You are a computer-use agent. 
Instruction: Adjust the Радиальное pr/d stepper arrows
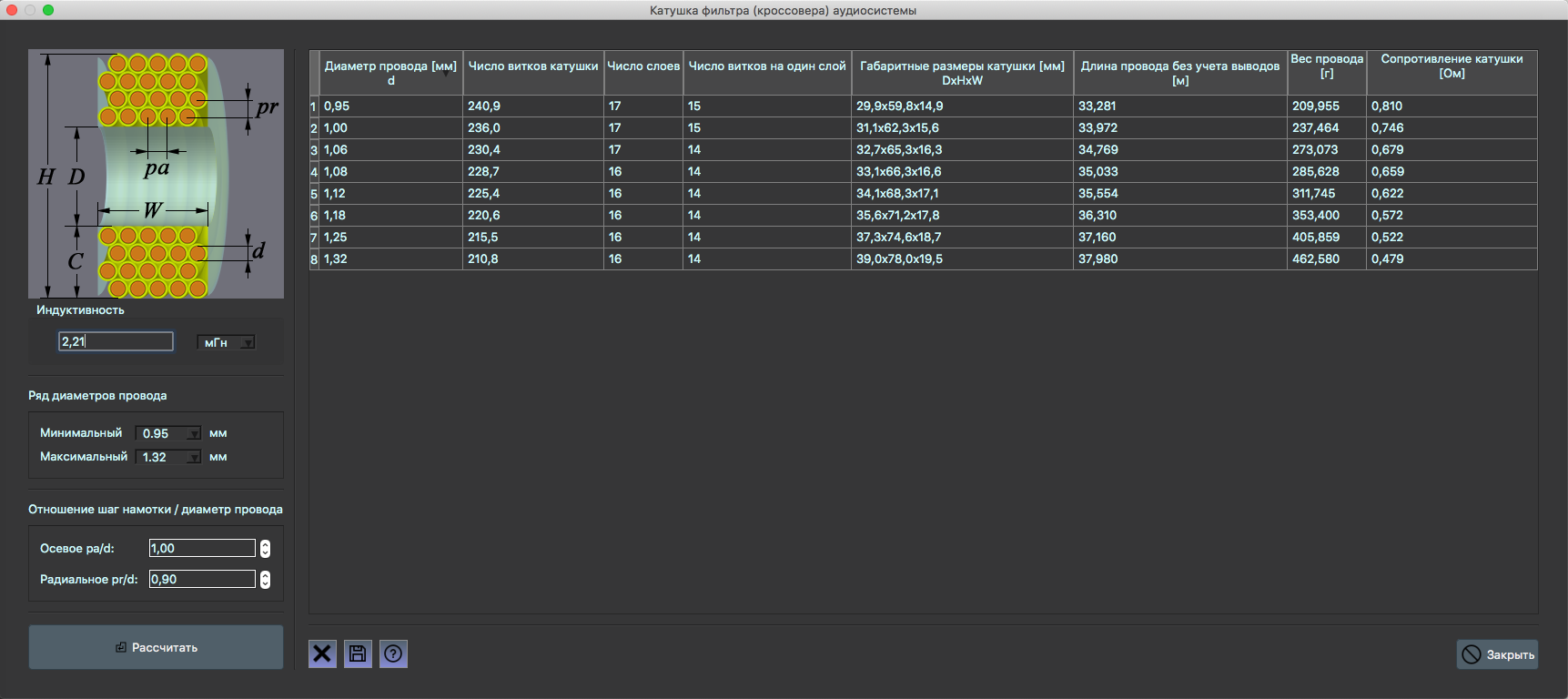(x=265, y=579)
